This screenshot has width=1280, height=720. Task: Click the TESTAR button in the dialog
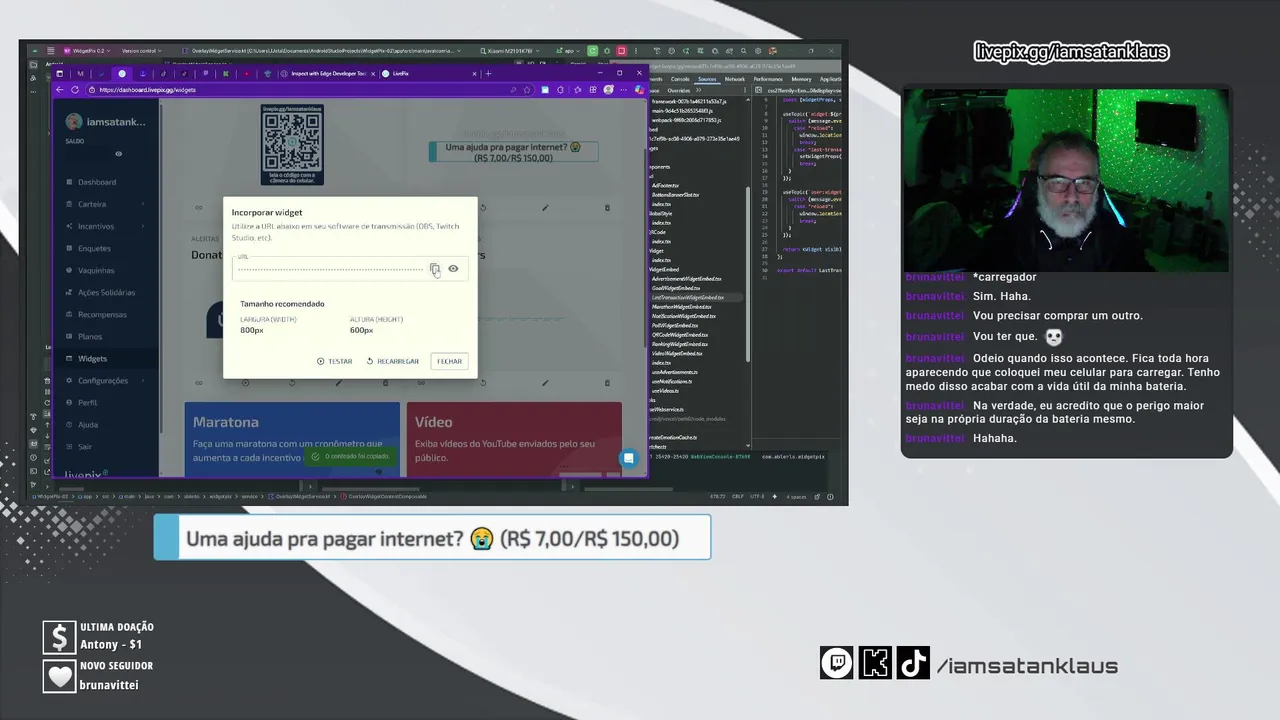(335, 361)
